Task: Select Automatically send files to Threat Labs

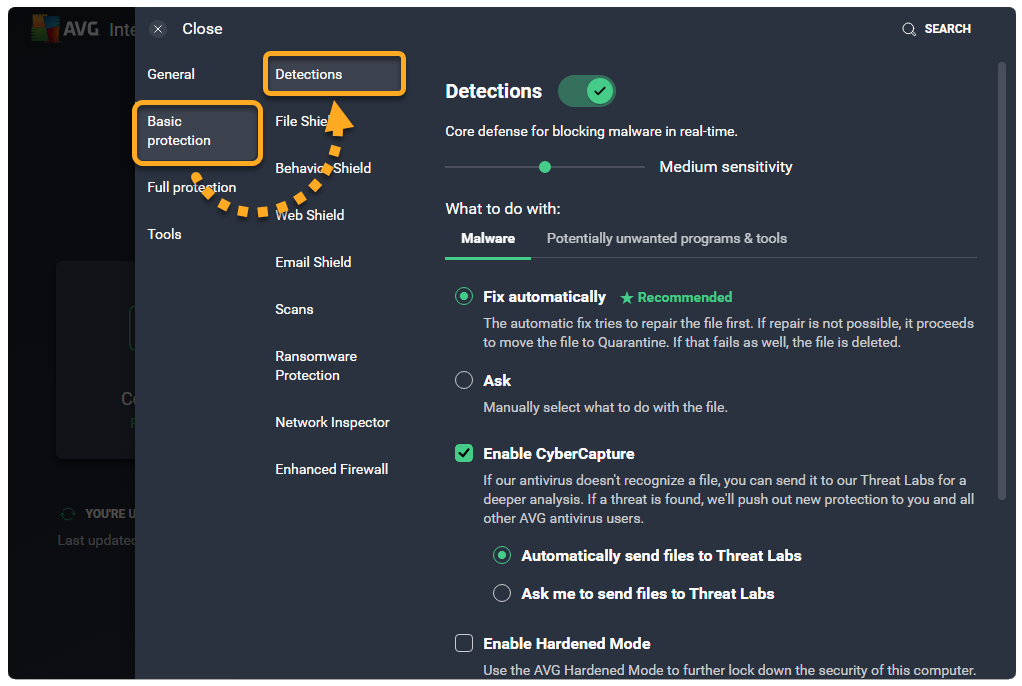Action: 502,555
